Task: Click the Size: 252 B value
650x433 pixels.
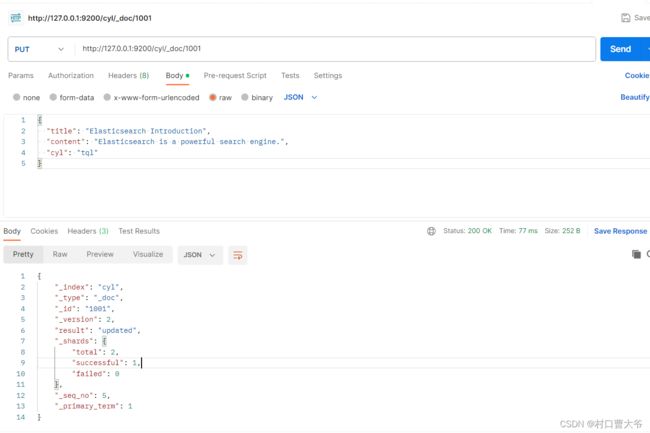Action: [562, 231]
